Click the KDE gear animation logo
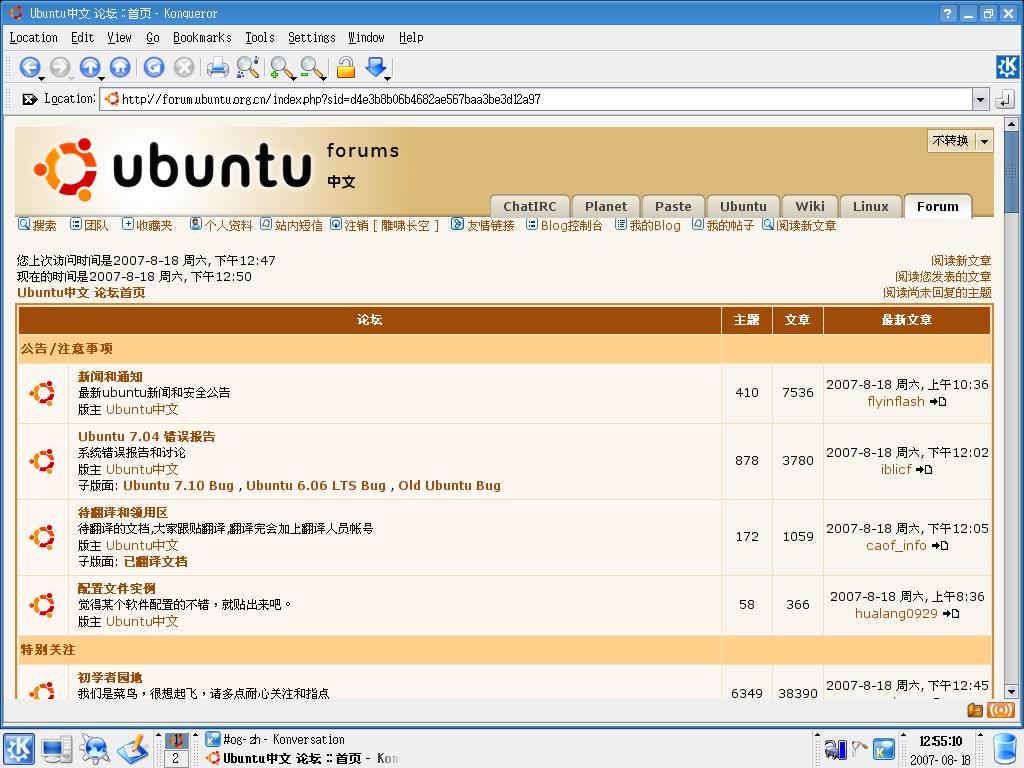Screen dimensions: 1024x768 tap(1007, 67)
